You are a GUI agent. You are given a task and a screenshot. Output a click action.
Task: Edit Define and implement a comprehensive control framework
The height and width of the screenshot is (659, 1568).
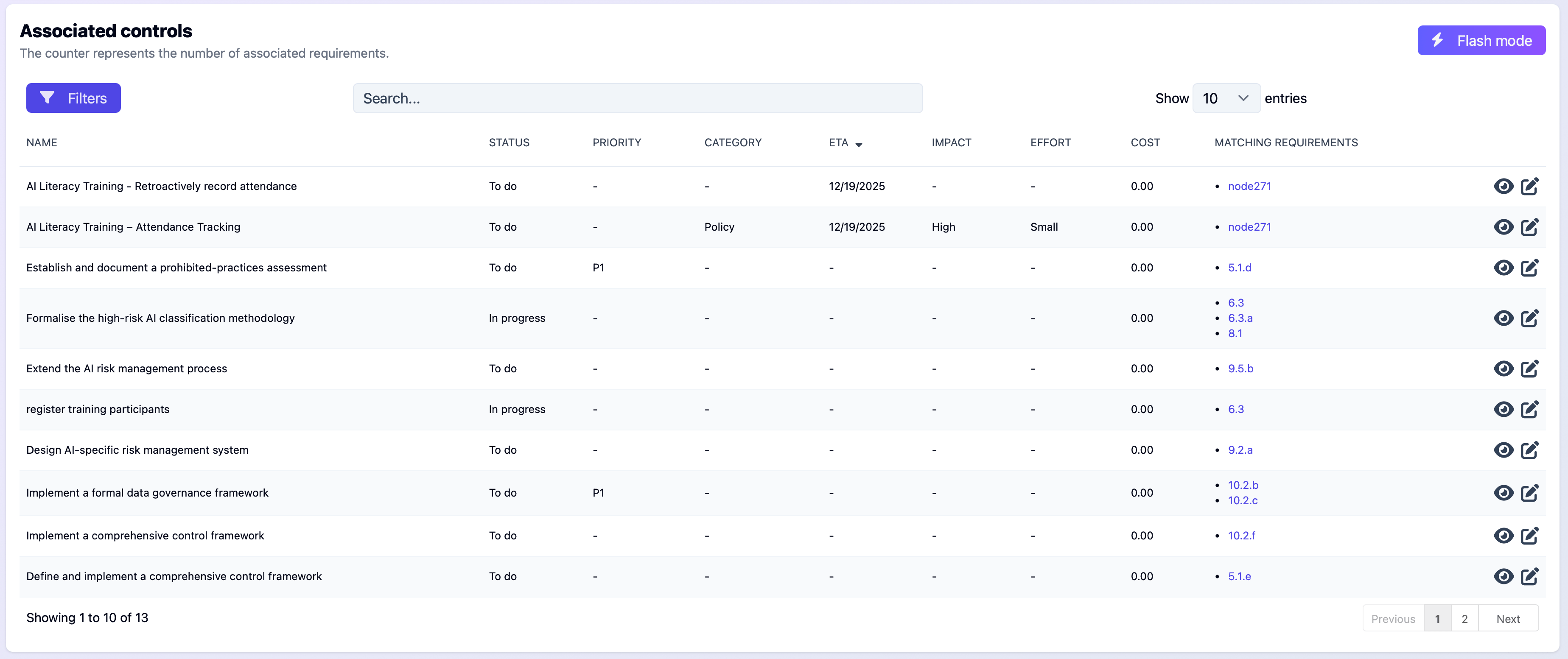[1529, 576]
